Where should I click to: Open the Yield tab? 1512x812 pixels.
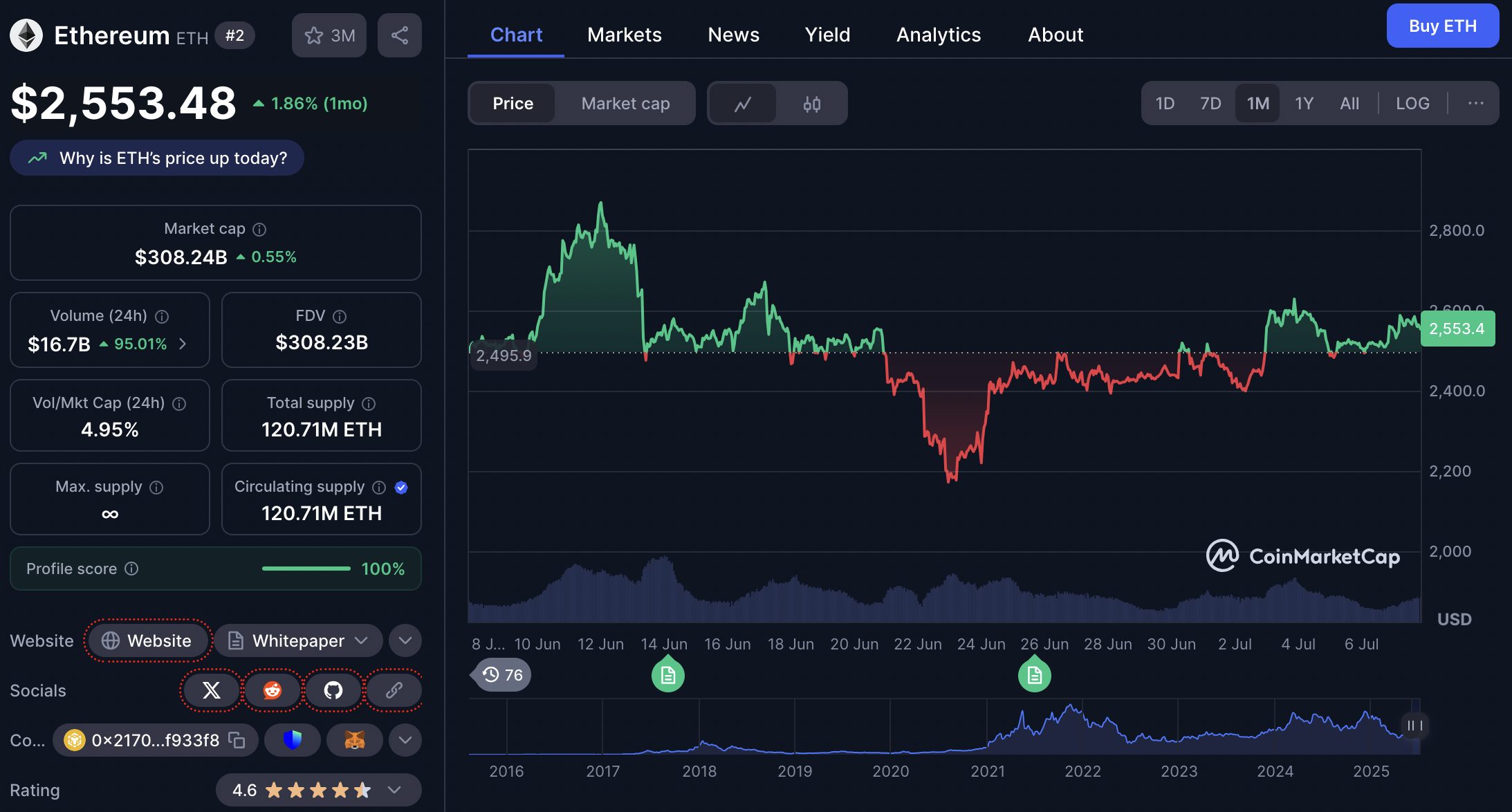tap(827, 35)
